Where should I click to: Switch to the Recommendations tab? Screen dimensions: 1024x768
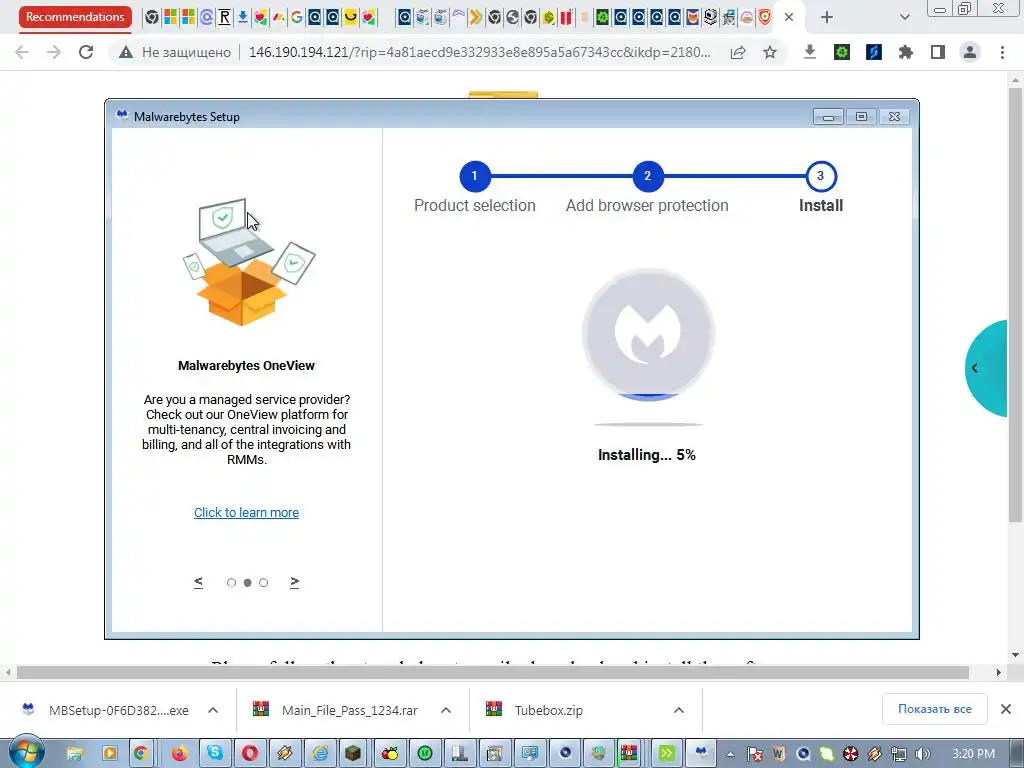pos(75,17)
